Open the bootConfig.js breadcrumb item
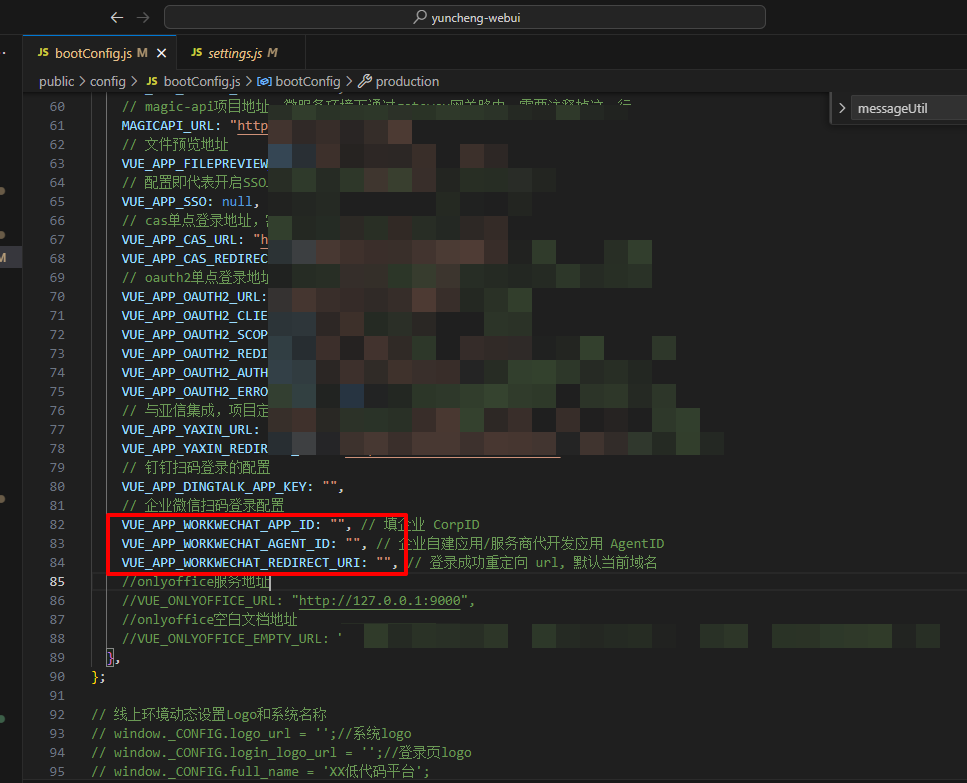This screenshot has width=967, height=783. tap(202, 81)
